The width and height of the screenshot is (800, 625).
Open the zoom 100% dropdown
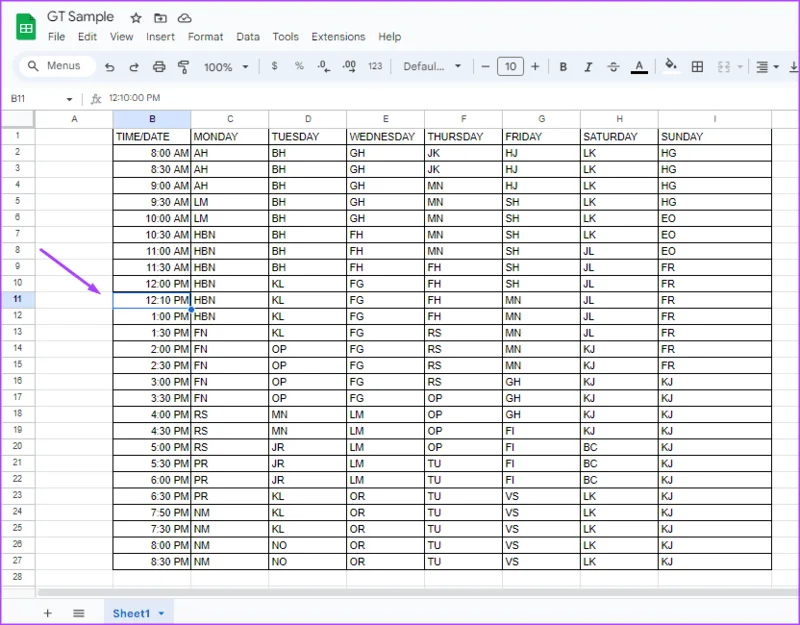[226, 67]
